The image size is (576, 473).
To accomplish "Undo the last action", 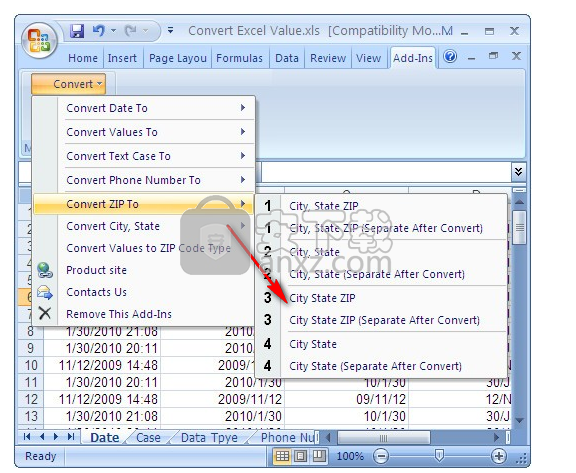I will coord(98,30).
